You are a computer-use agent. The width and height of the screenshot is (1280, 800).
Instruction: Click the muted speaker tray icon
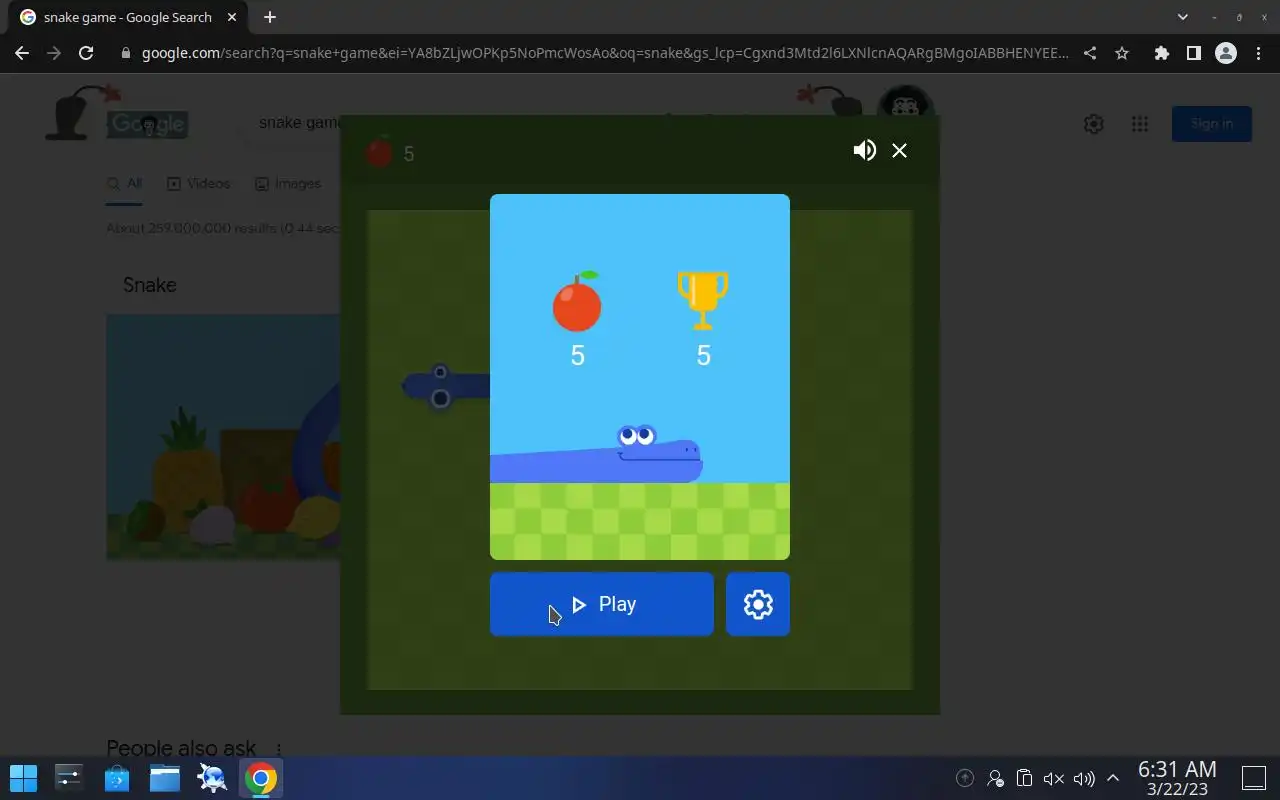point(1054,778)
